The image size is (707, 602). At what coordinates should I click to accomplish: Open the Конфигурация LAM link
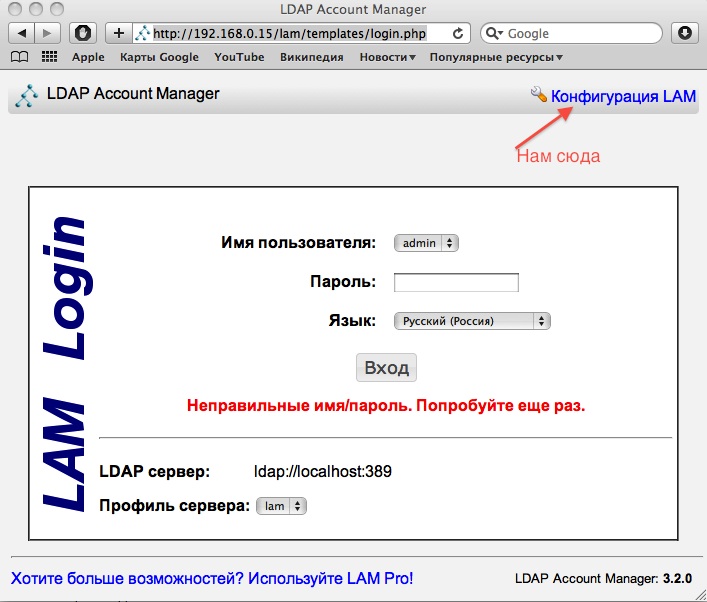click(622, 96)
